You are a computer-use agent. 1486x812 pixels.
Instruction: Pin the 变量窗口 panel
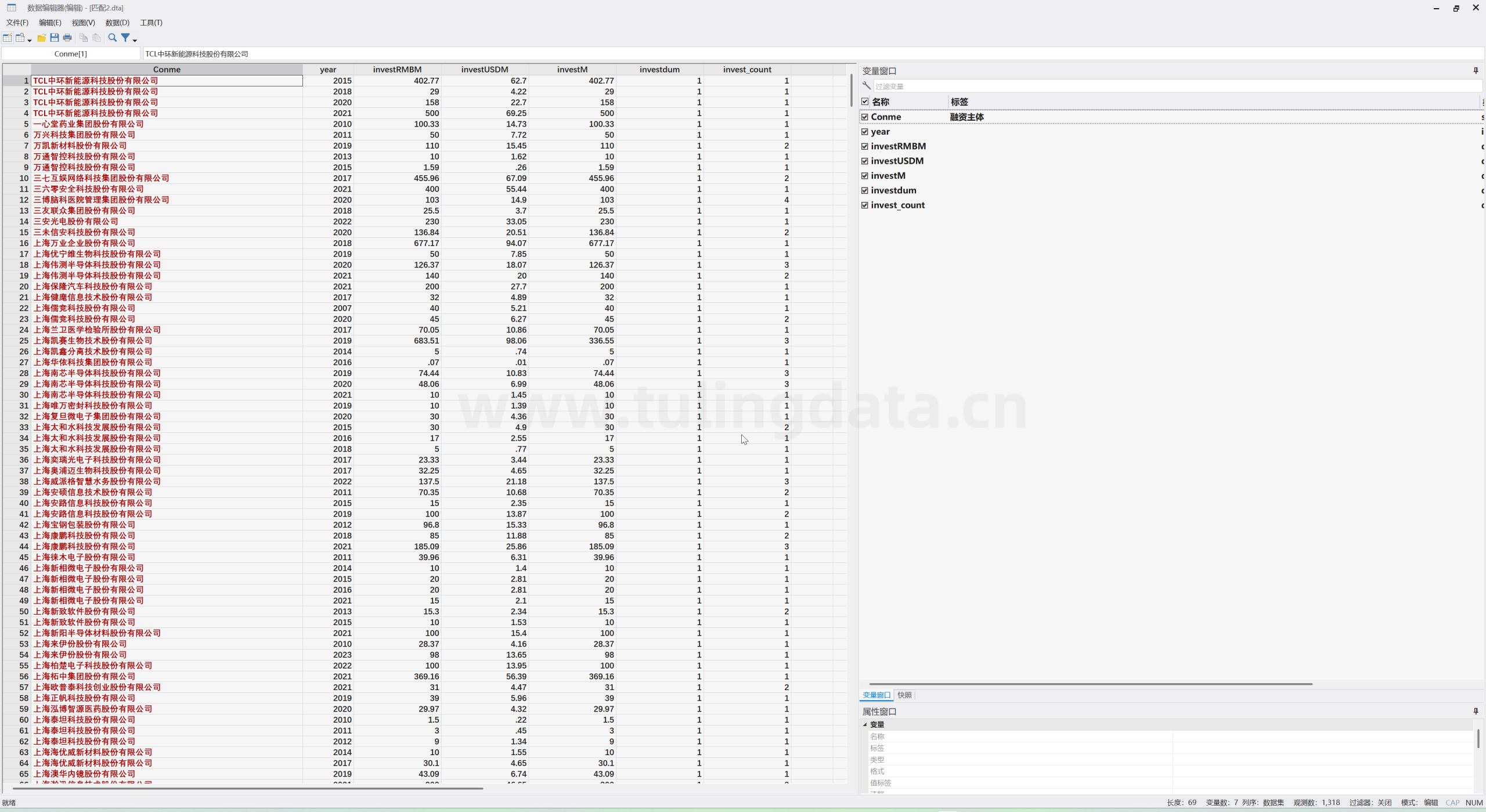pyautogui.click(x=1476, y=71)
